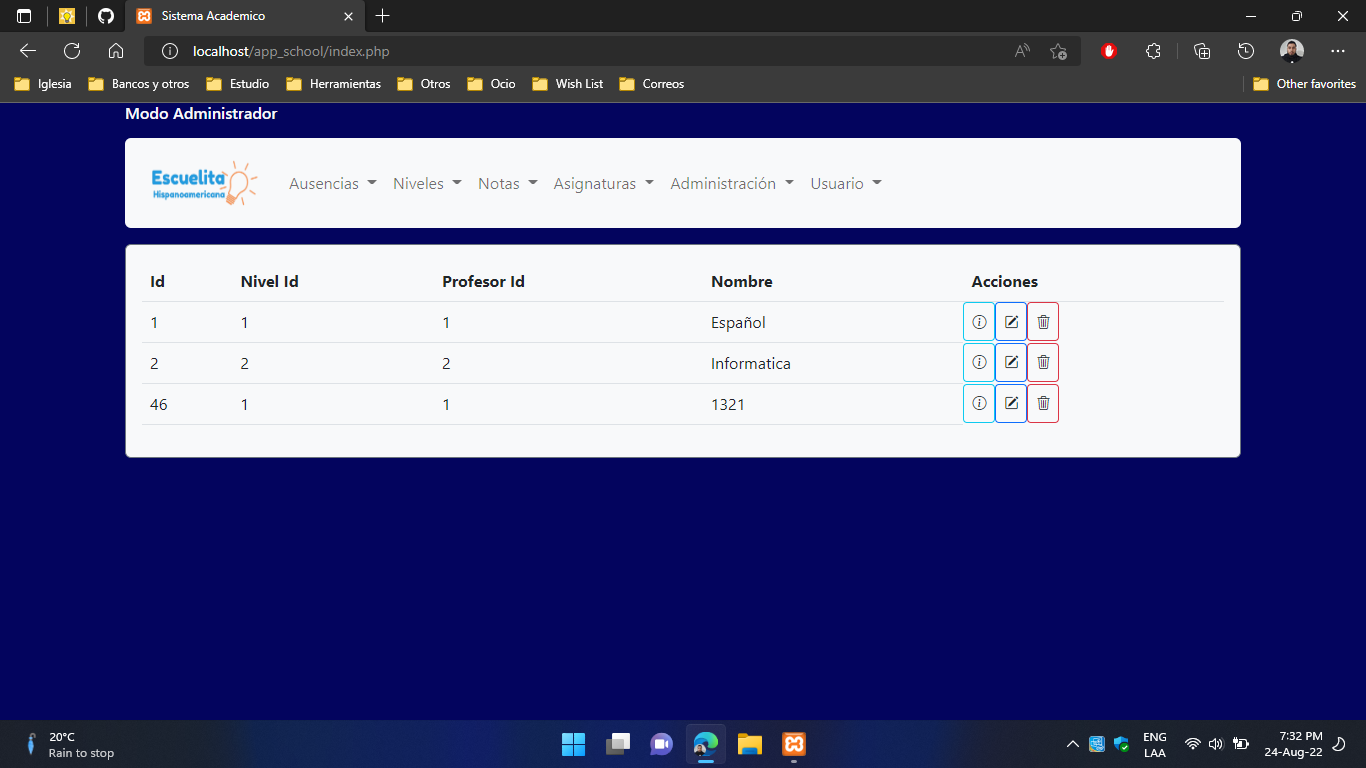Click the edit icon for Informatica
Screen dimensions: 1366x768
coord(1010,362)
